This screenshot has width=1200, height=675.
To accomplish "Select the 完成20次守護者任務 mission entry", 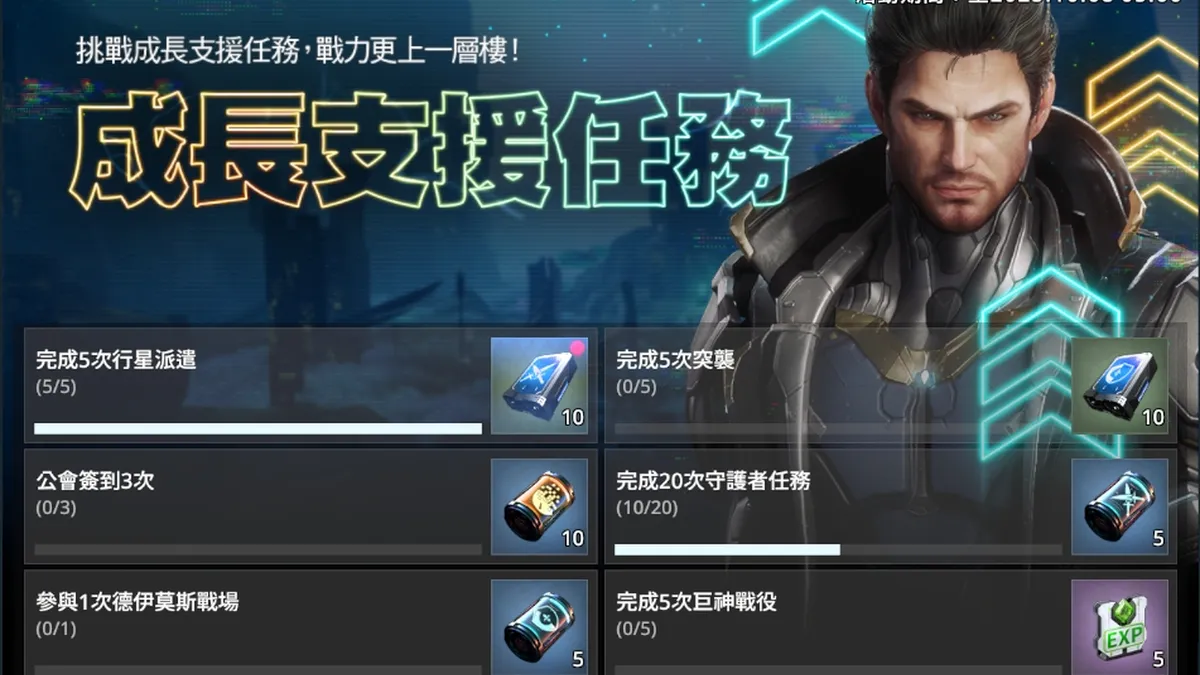I will 890,506.
